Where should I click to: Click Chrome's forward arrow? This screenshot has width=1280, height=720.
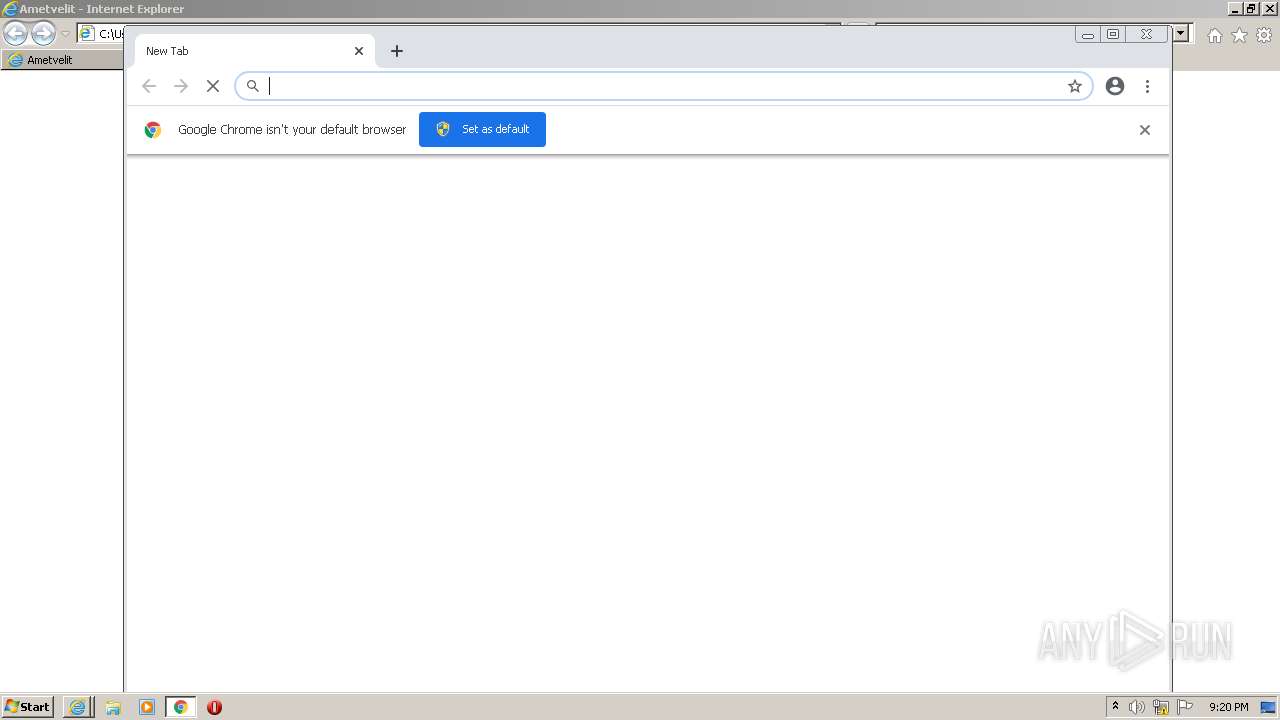(x=181, y=86)
